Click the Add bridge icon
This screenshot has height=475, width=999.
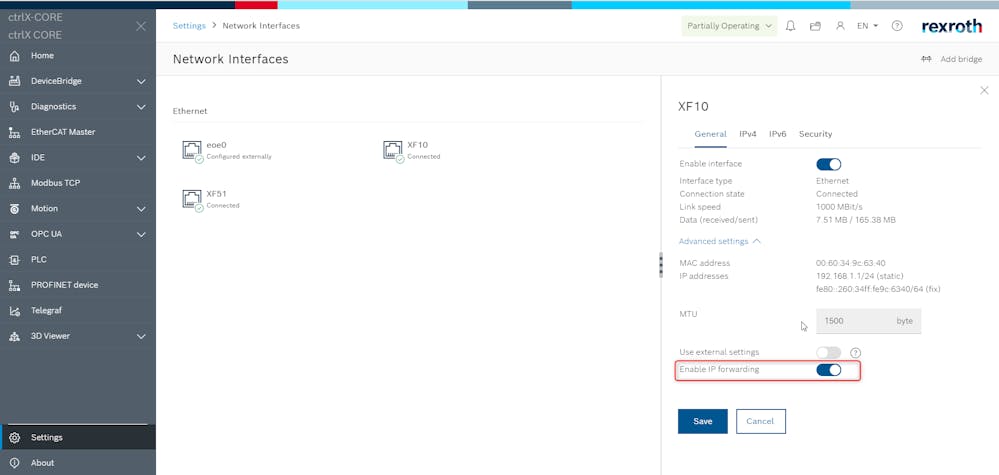click(x=927, y=59)
